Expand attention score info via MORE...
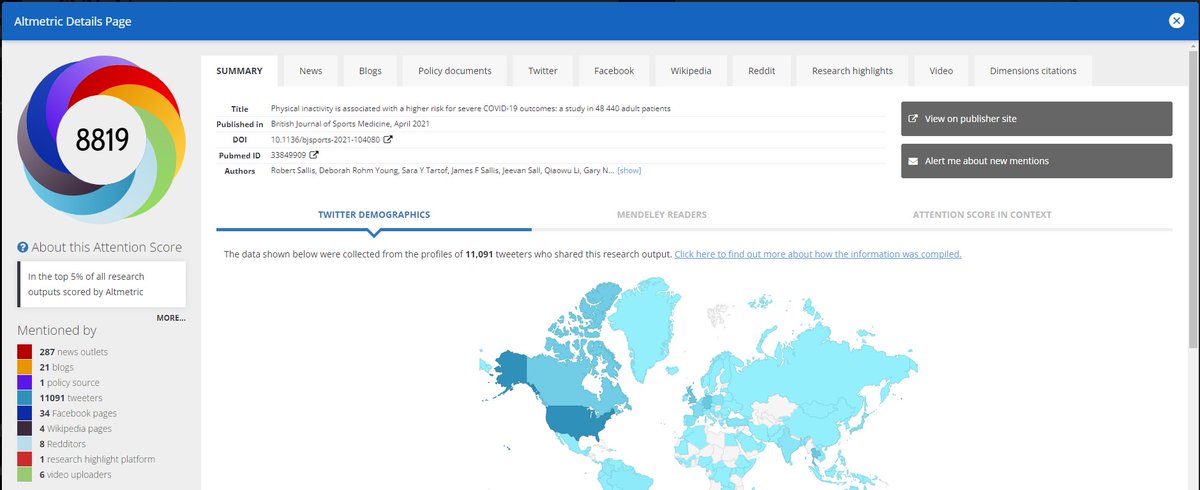This screenshot has width=1200, height=490. (171, 318)
